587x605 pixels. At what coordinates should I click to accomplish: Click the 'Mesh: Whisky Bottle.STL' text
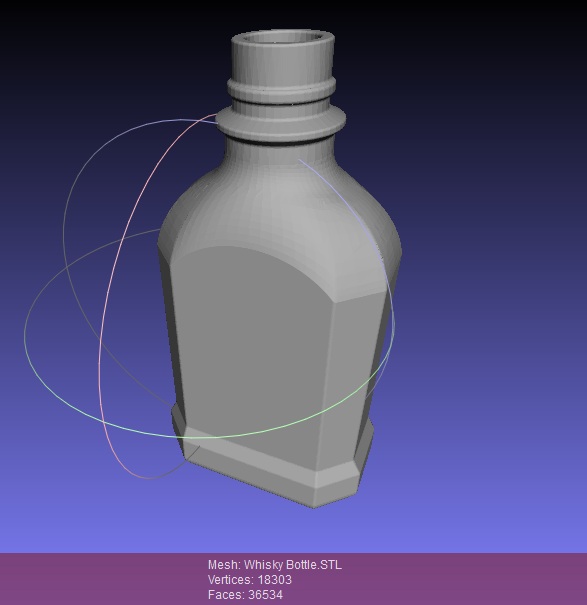pos(274,565)
